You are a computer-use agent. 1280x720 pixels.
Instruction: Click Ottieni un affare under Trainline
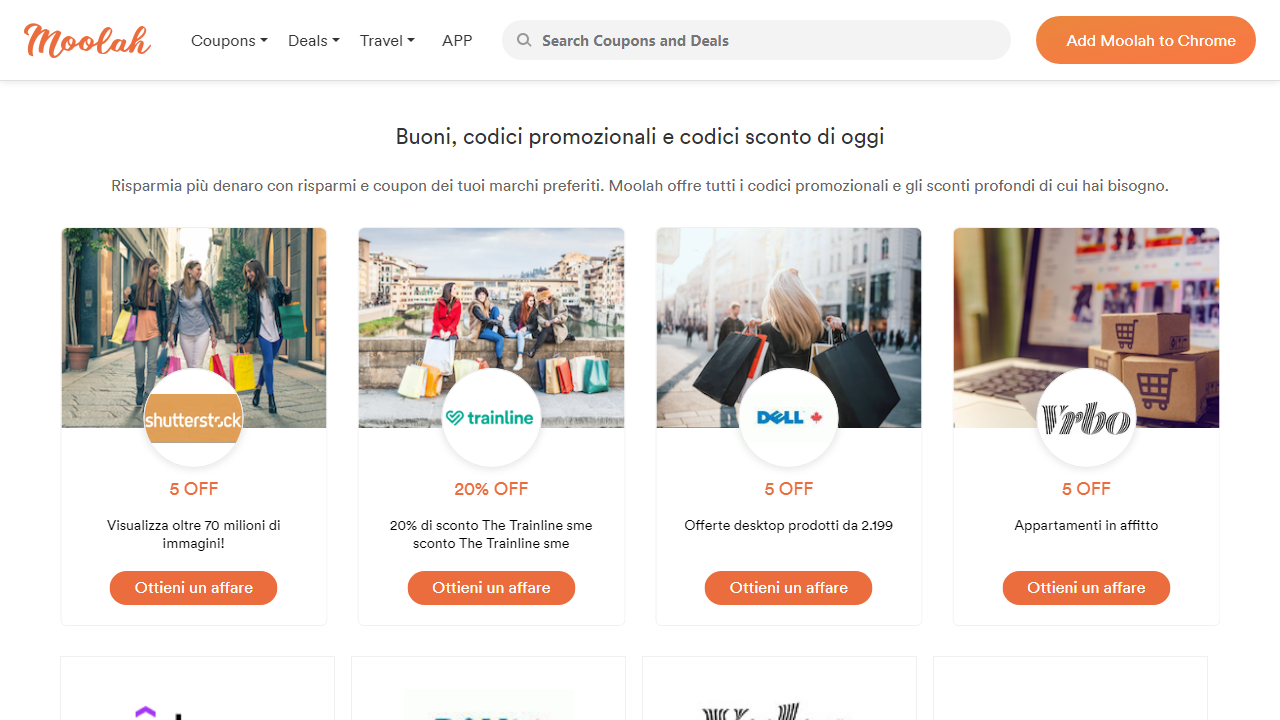click(x=491, y=588)
